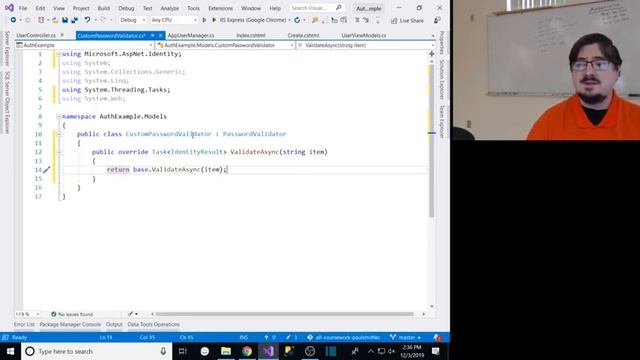Screen dimensions: 640x360
Task: Open the Solution Explorer side panel
Action: (x=442, y=79)
